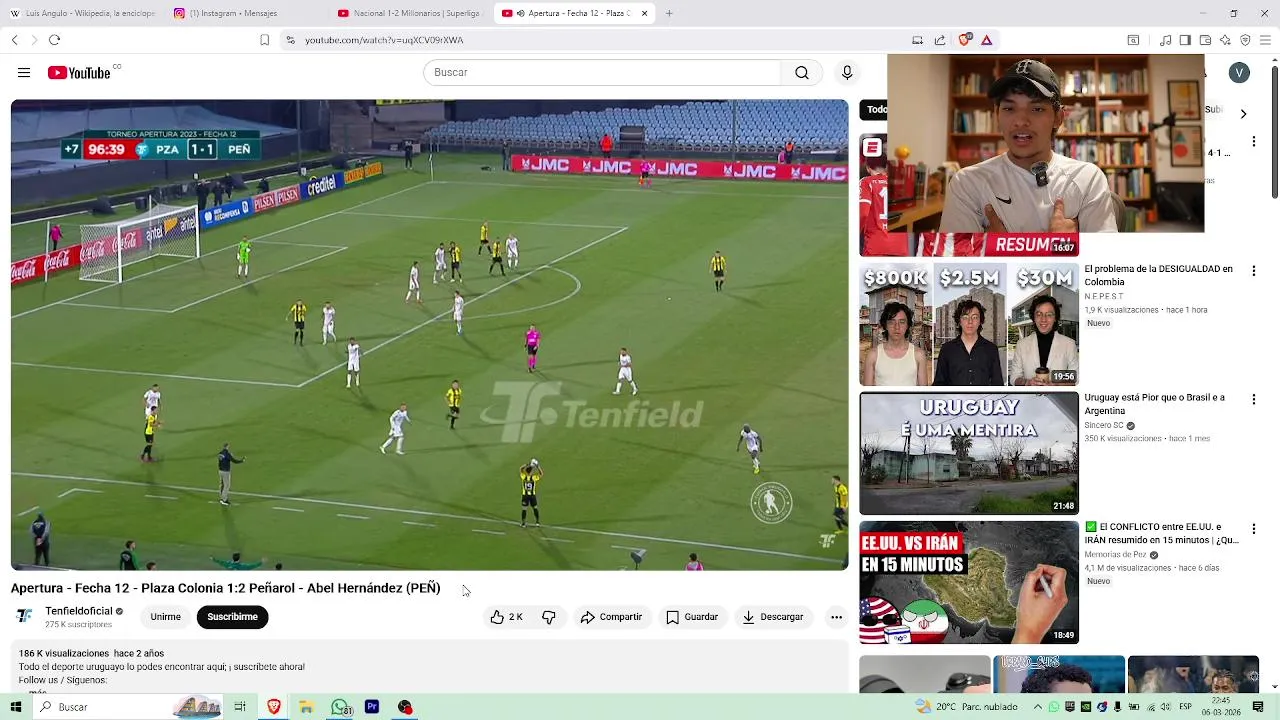Click the Suscribirme subscribe button
The width and height of the screenshot is (1280, 720).
click(x=232, y=617)
